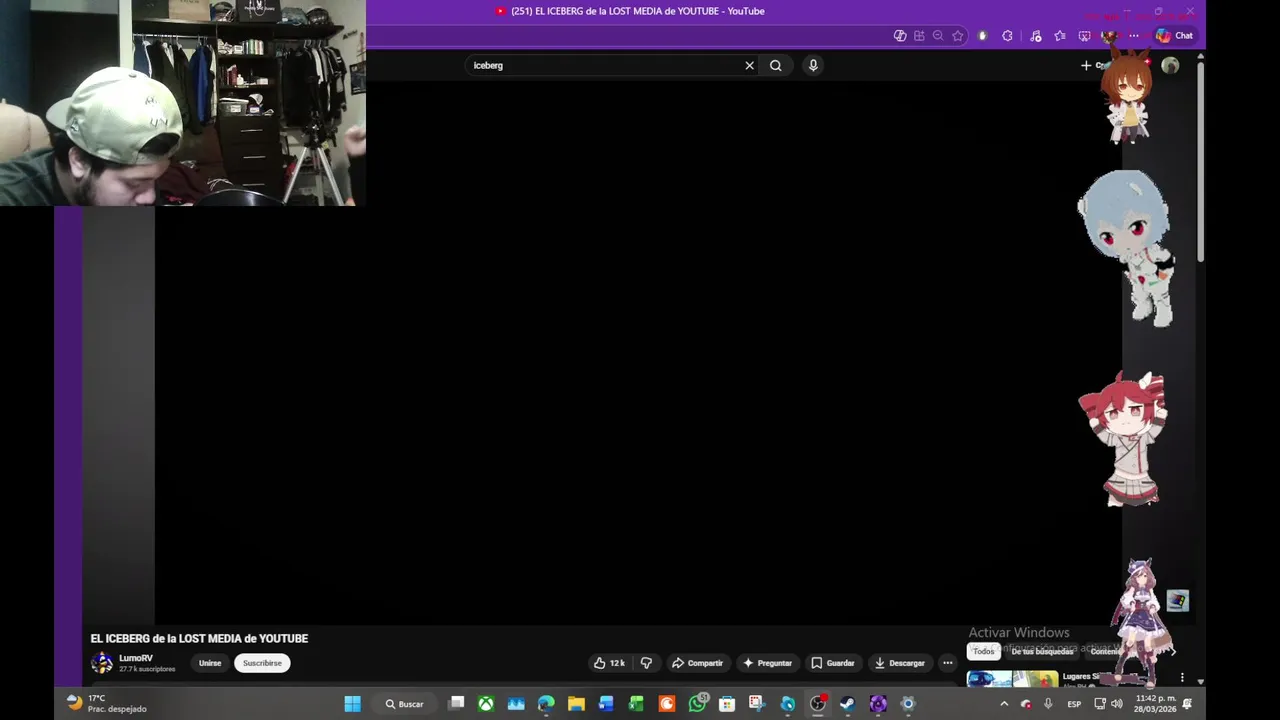This screenshot has height=720, width=1280.
Task: Save the video with Guardar
Action: tap(833, 663)
